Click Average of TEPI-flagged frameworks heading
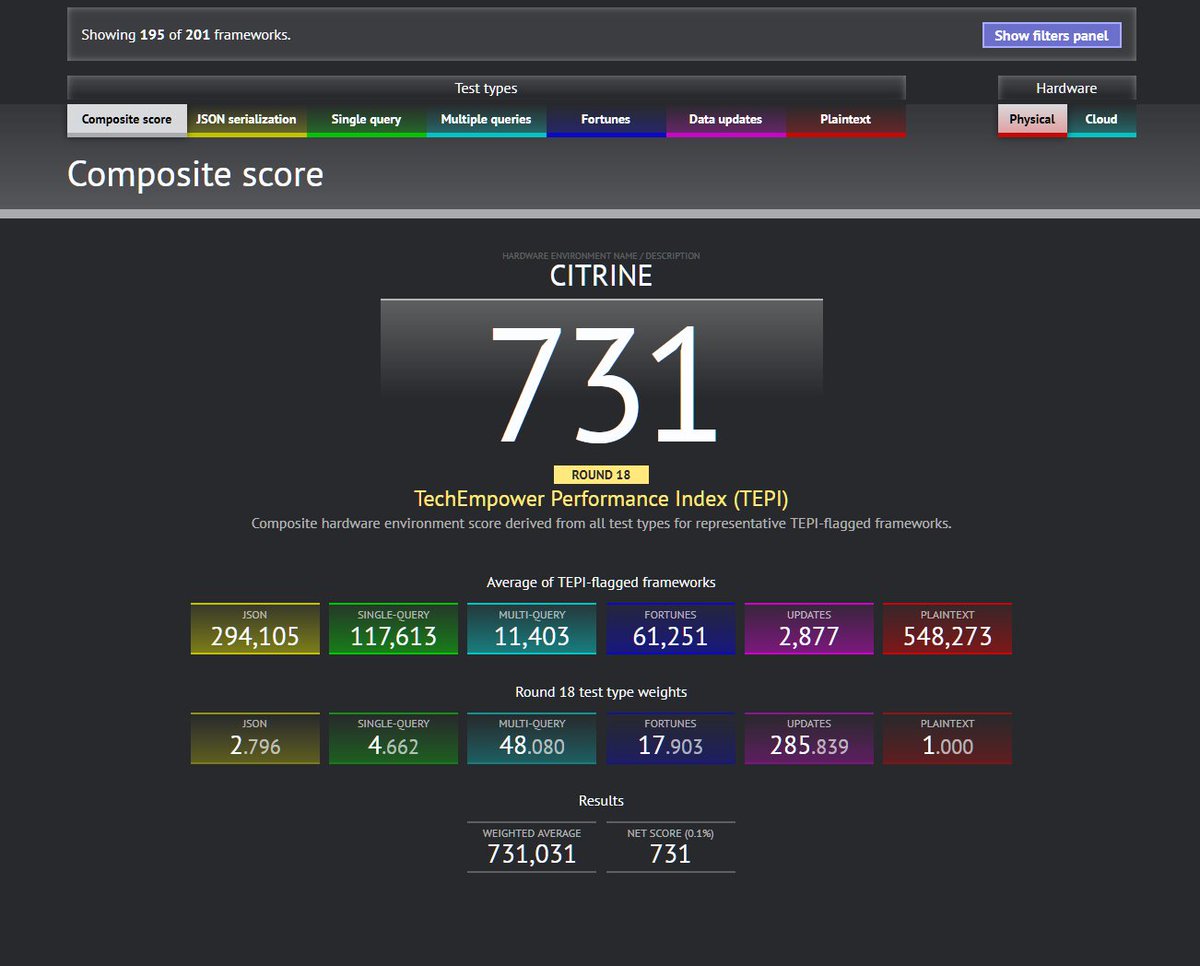The height and width of the screenshot is (966, 1200). [601, 582]
